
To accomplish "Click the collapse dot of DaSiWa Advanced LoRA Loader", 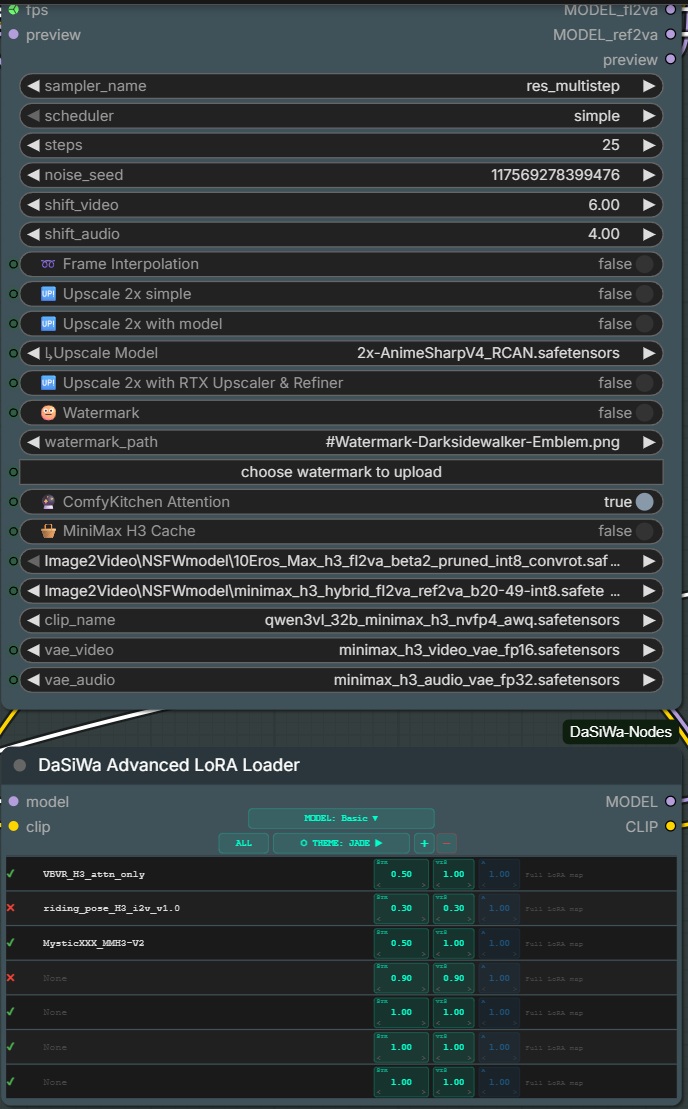I will [20, 765].
